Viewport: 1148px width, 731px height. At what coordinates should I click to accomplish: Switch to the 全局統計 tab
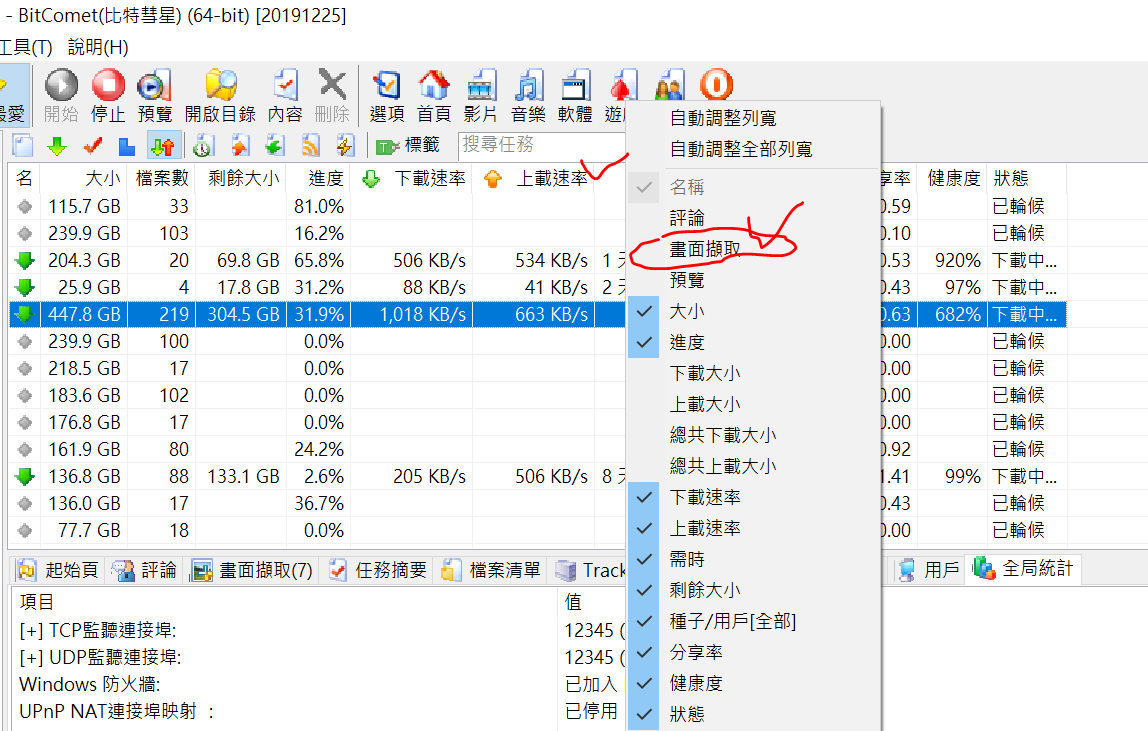pyautogui.click(x=1024, y=568)
